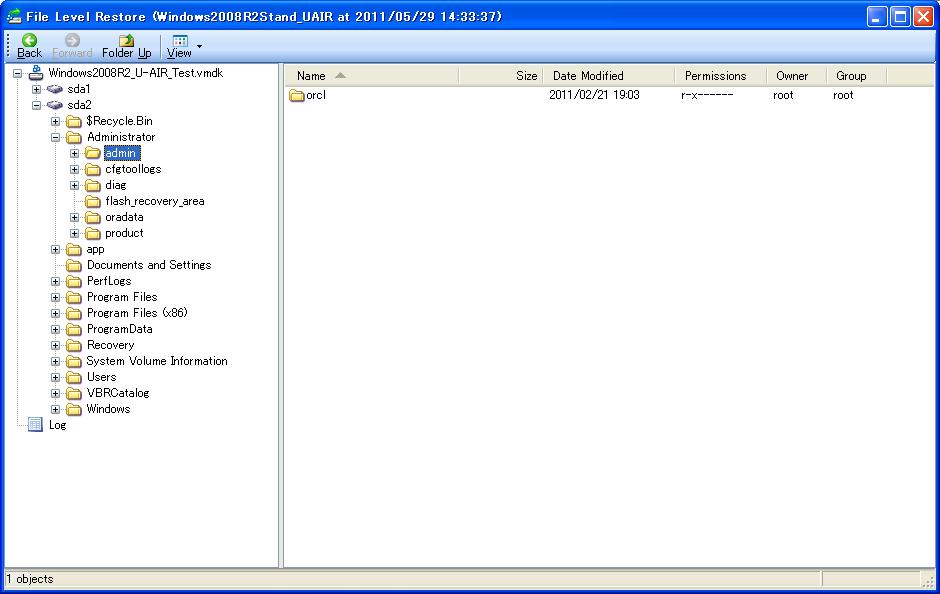
Task: Expand the oradata folder node
Action: pyautogui.click(x=74, y=217)
